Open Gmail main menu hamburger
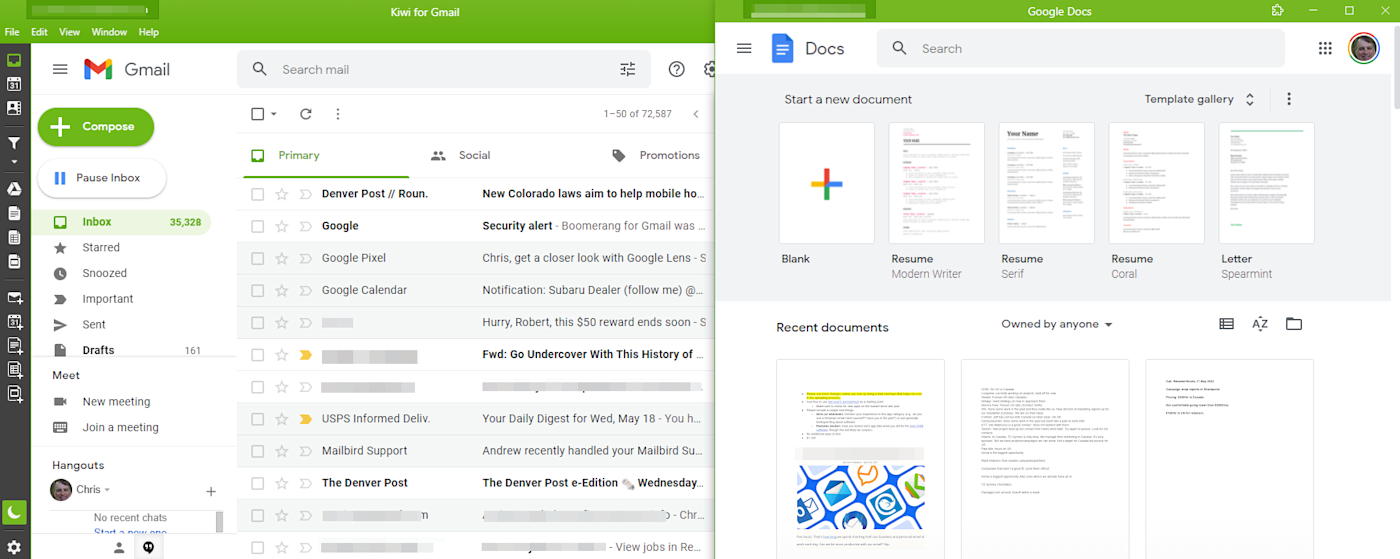This screenshot has height=559, width=1400. coord(60,69)
